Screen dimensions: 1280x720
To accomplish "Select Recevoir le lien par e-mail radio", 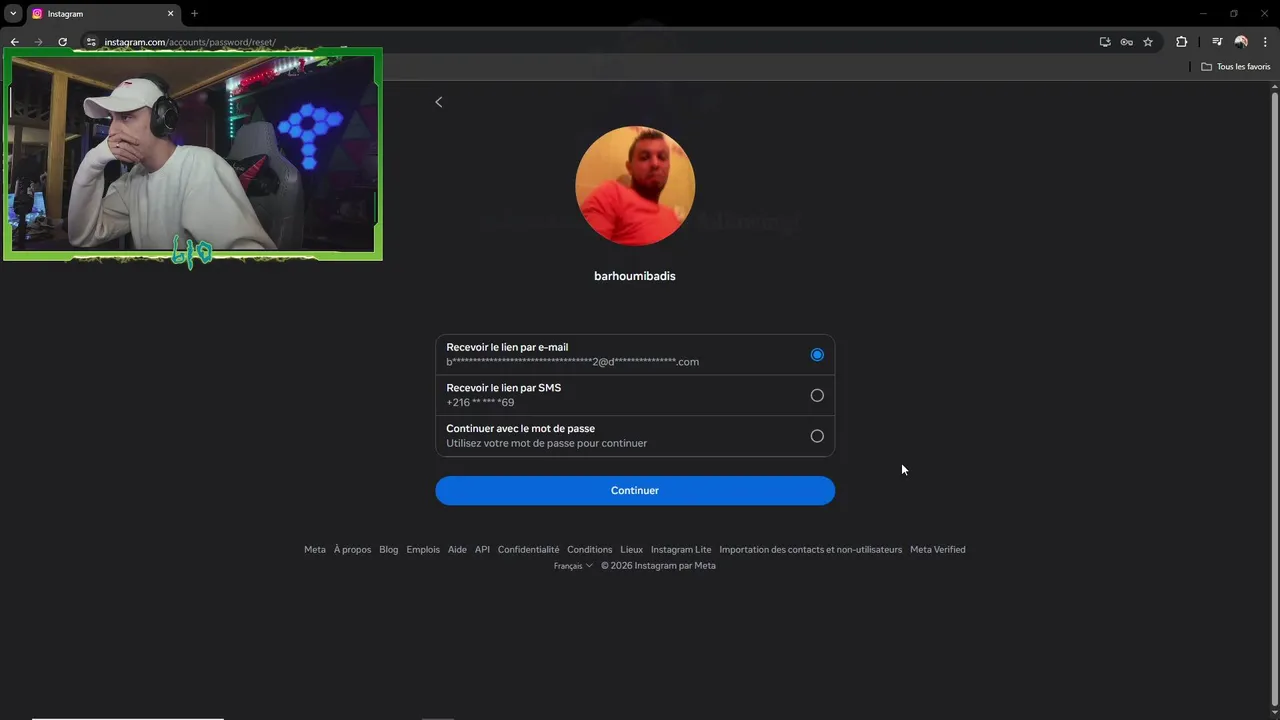I will (x=817, y=355).
